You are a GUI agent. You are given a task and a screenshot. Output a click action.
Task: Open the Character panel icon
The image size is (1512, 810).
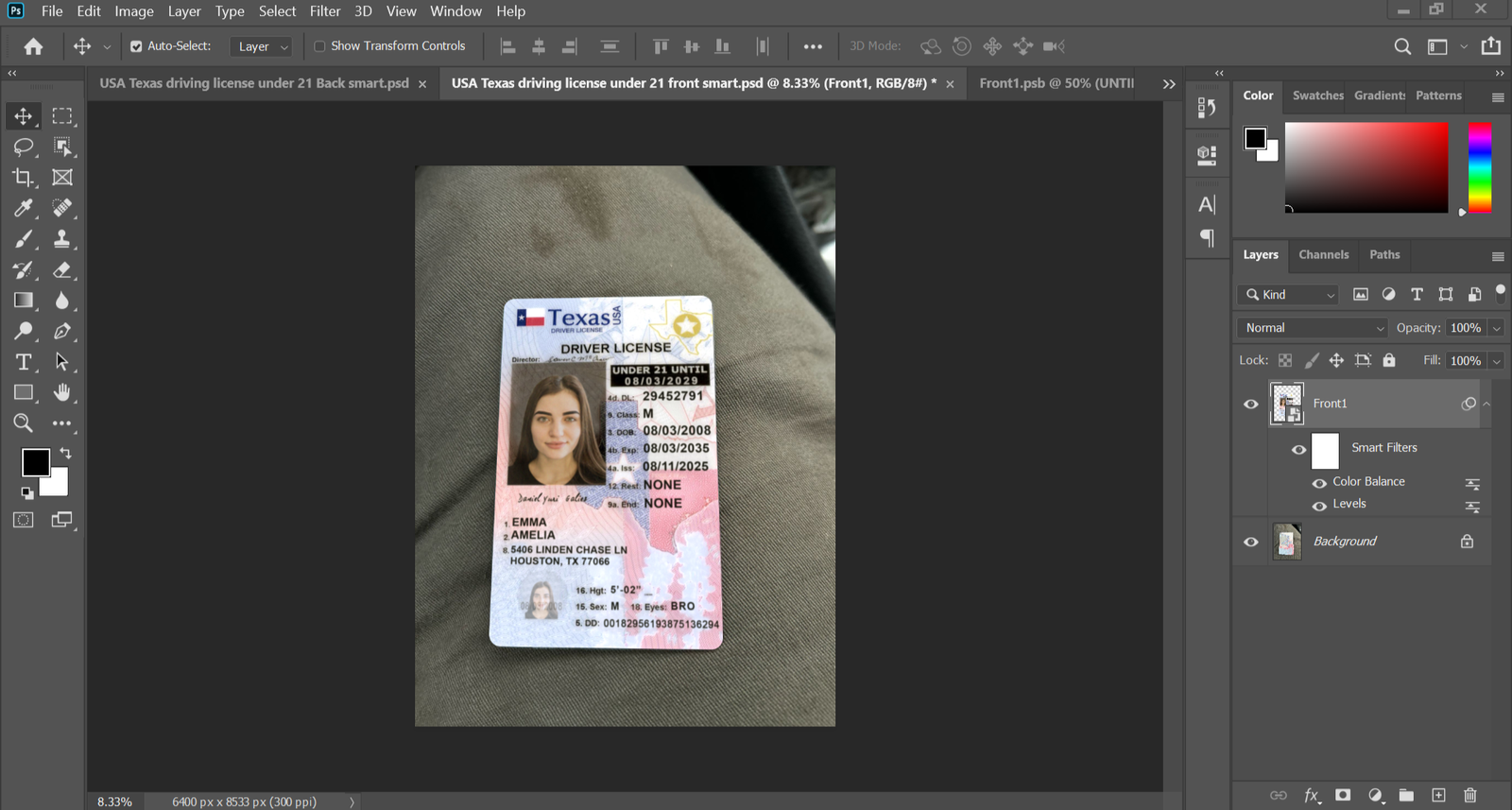point(1207,204)
